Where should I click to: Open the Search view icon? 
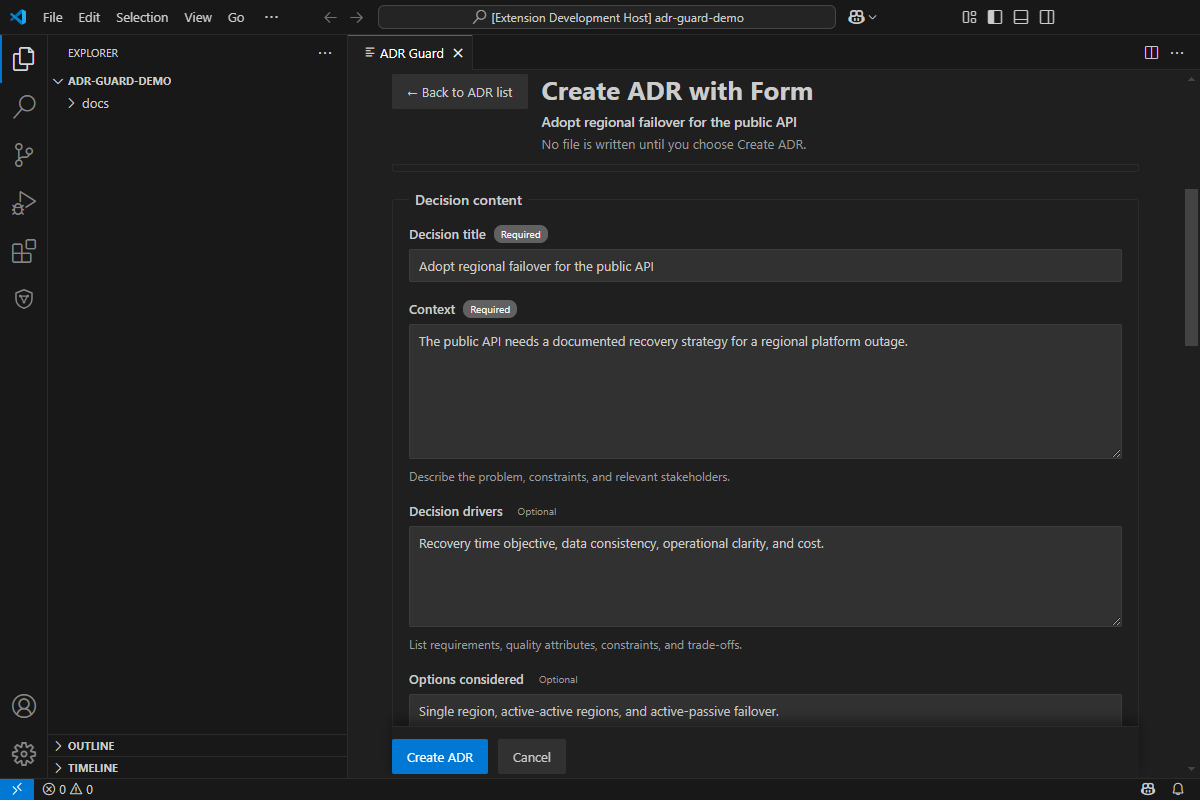click(24, 106)
